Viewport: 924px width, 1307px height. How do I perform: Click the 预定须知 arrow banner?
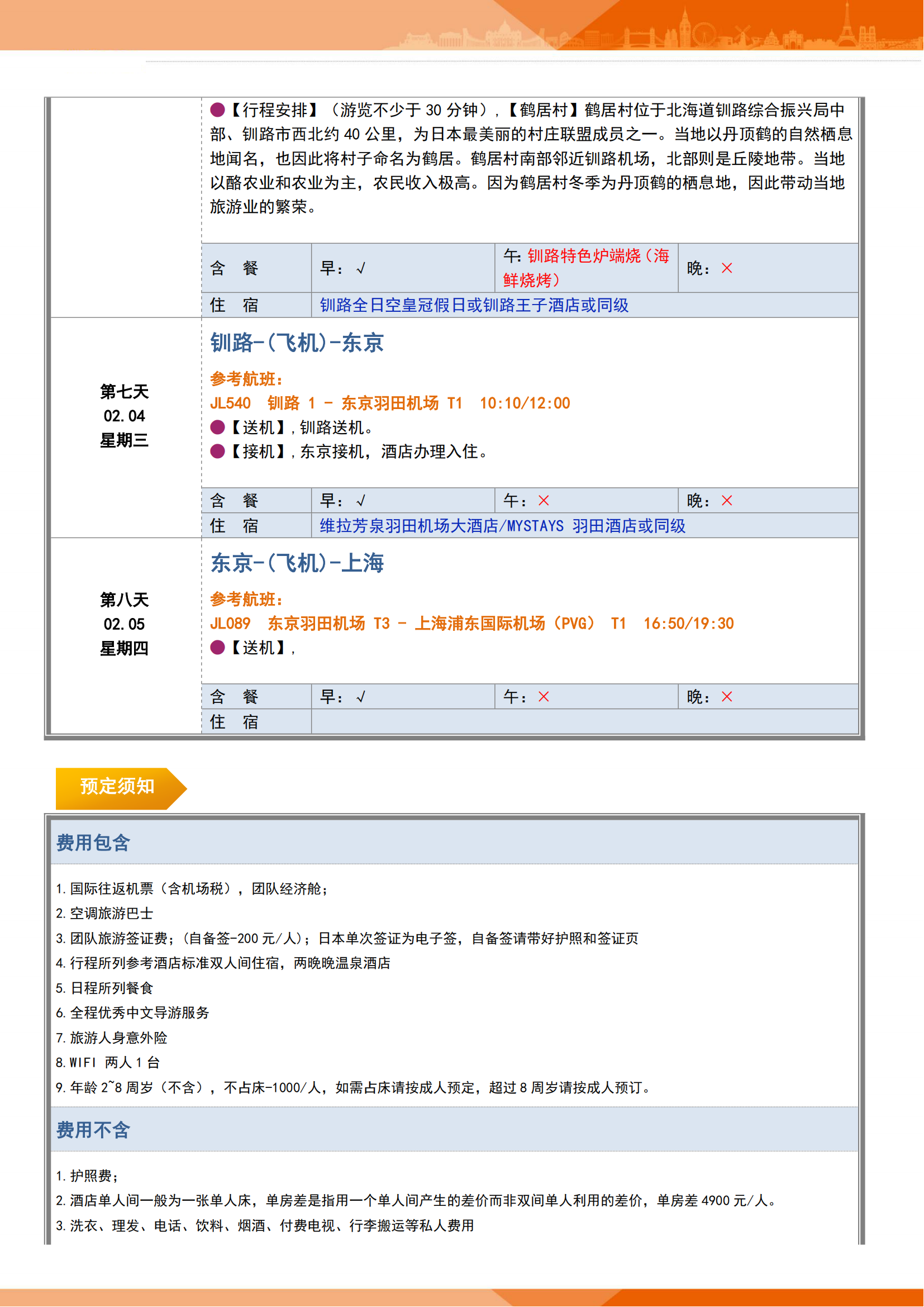[x=118, y=787]
